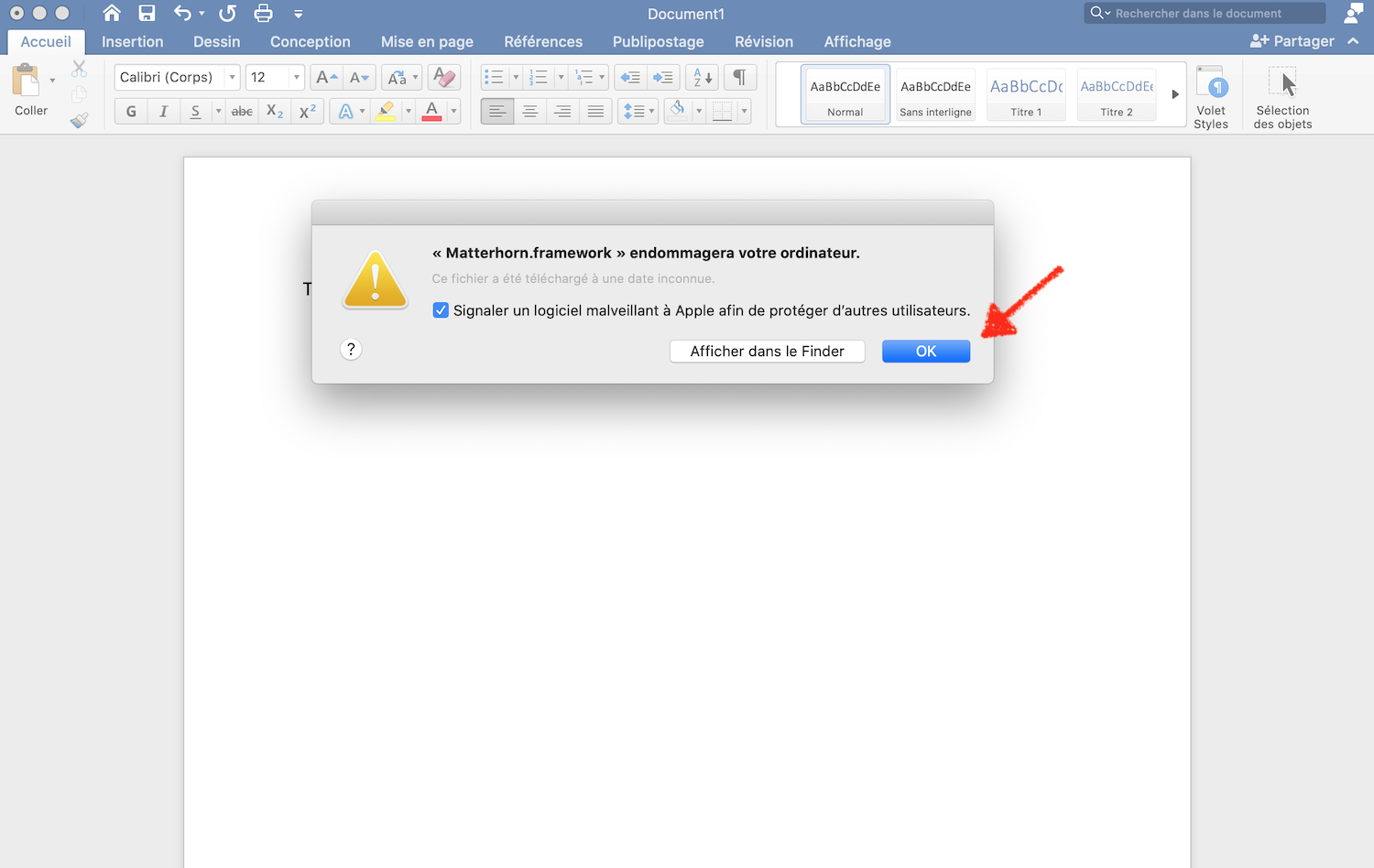The width and height of the screenshot is (1374, 868).
Task: Apply Titre 1 heading style
Action: [1026, 94]
